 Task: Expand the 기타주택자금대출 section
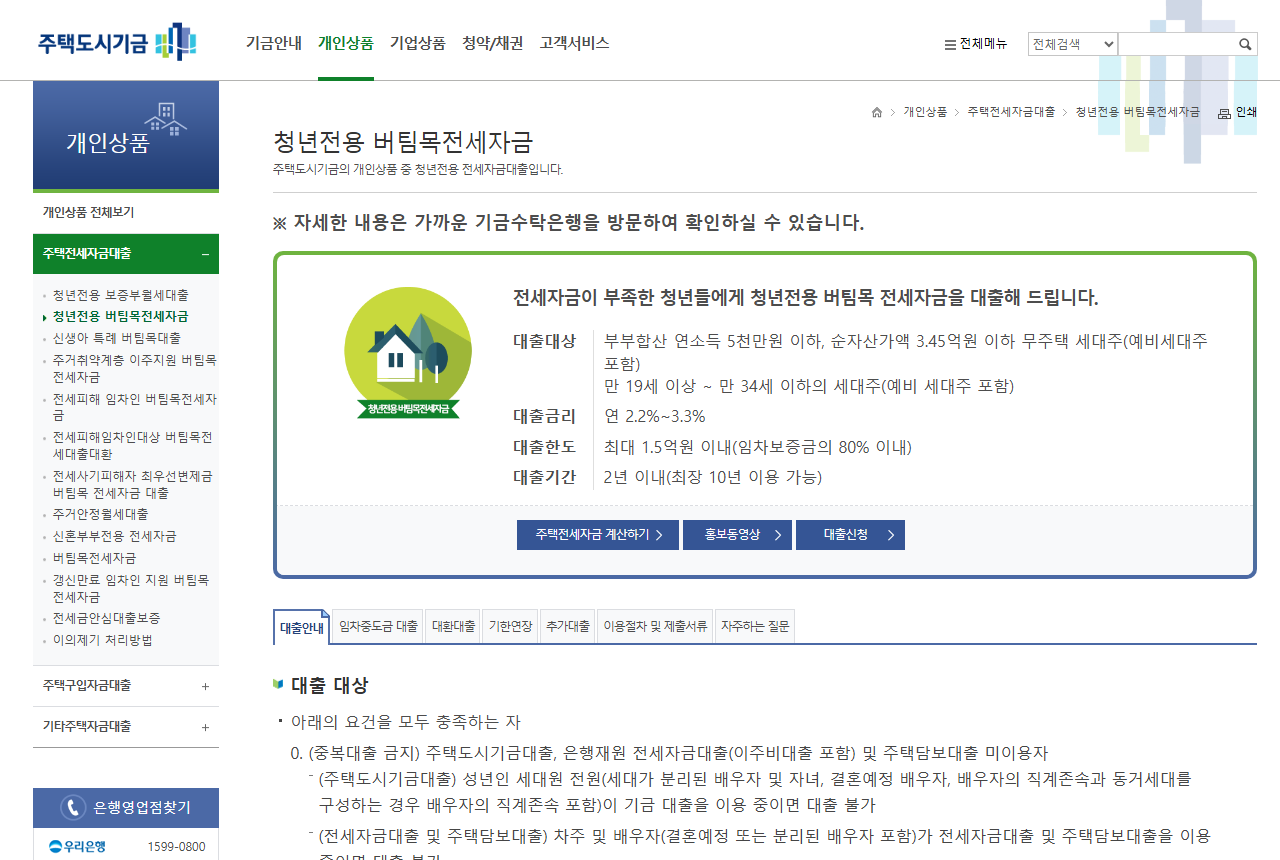point(126,727)
